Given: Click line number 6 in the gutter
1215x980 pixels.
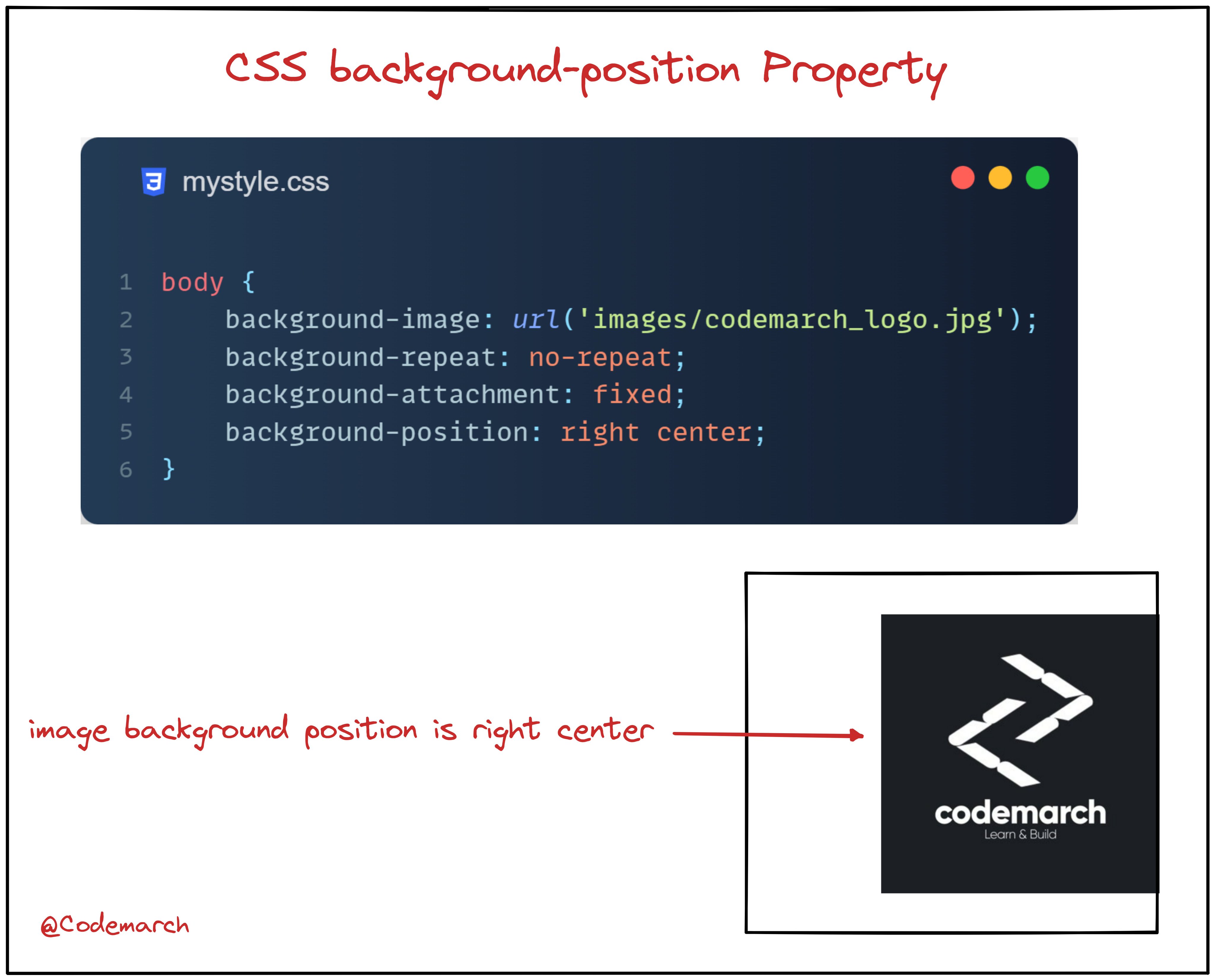Looking at the screenshot, I should 125,470.
